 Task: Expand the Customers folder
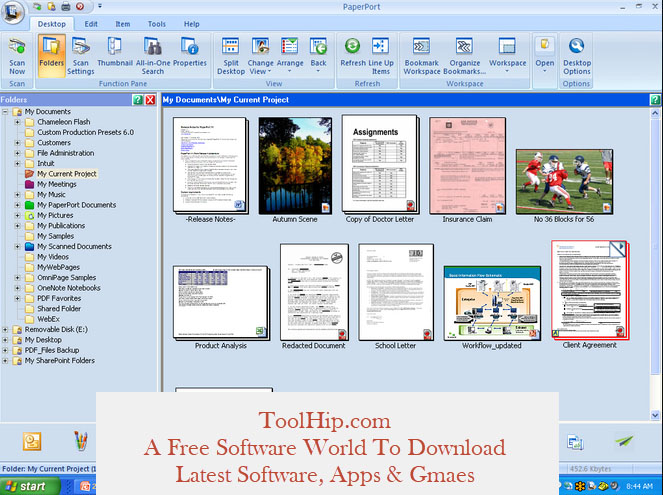tap(17, 143)
